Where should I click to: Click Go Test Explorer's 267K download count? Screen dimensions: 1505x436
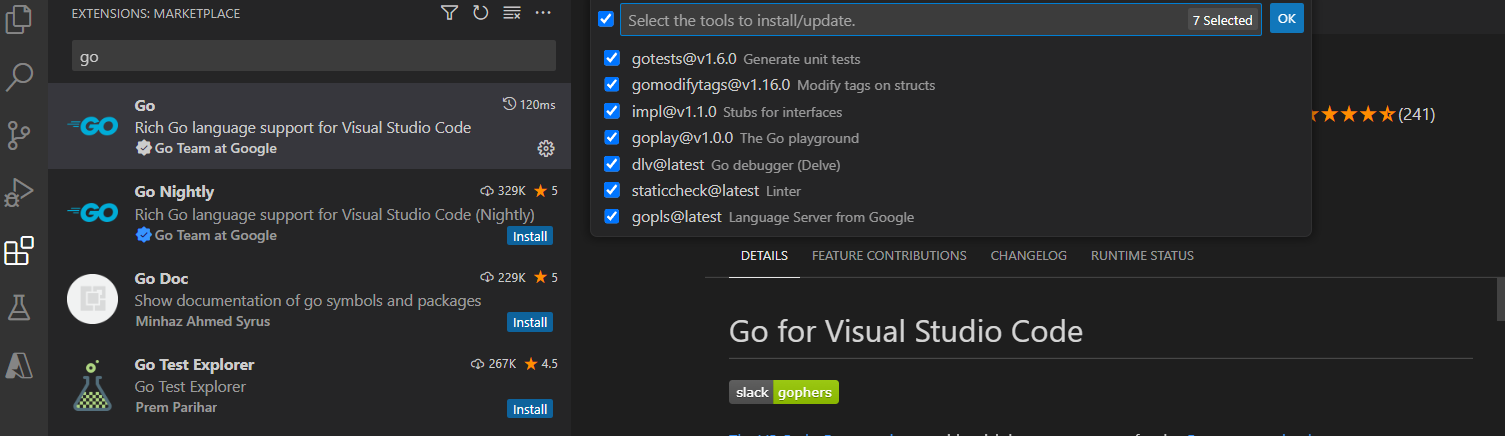pos(492,363)
